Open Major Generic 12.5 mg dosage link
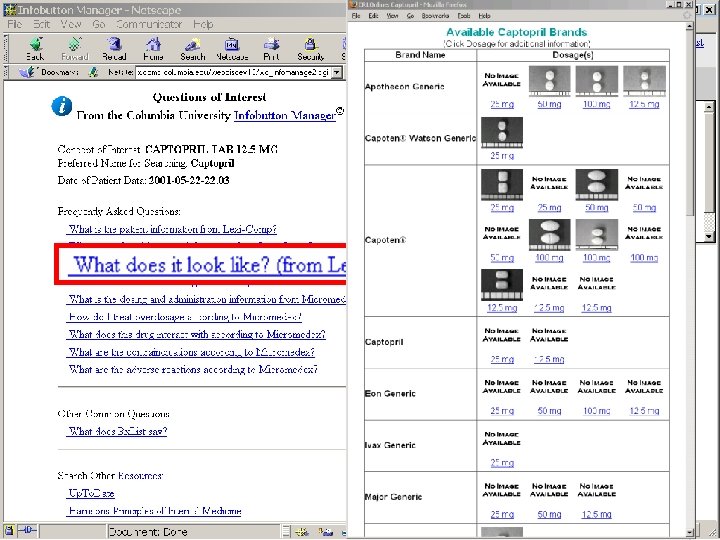The width and height of the screenshot is (720, 540). pyautogui.click(x=596, y=515)
